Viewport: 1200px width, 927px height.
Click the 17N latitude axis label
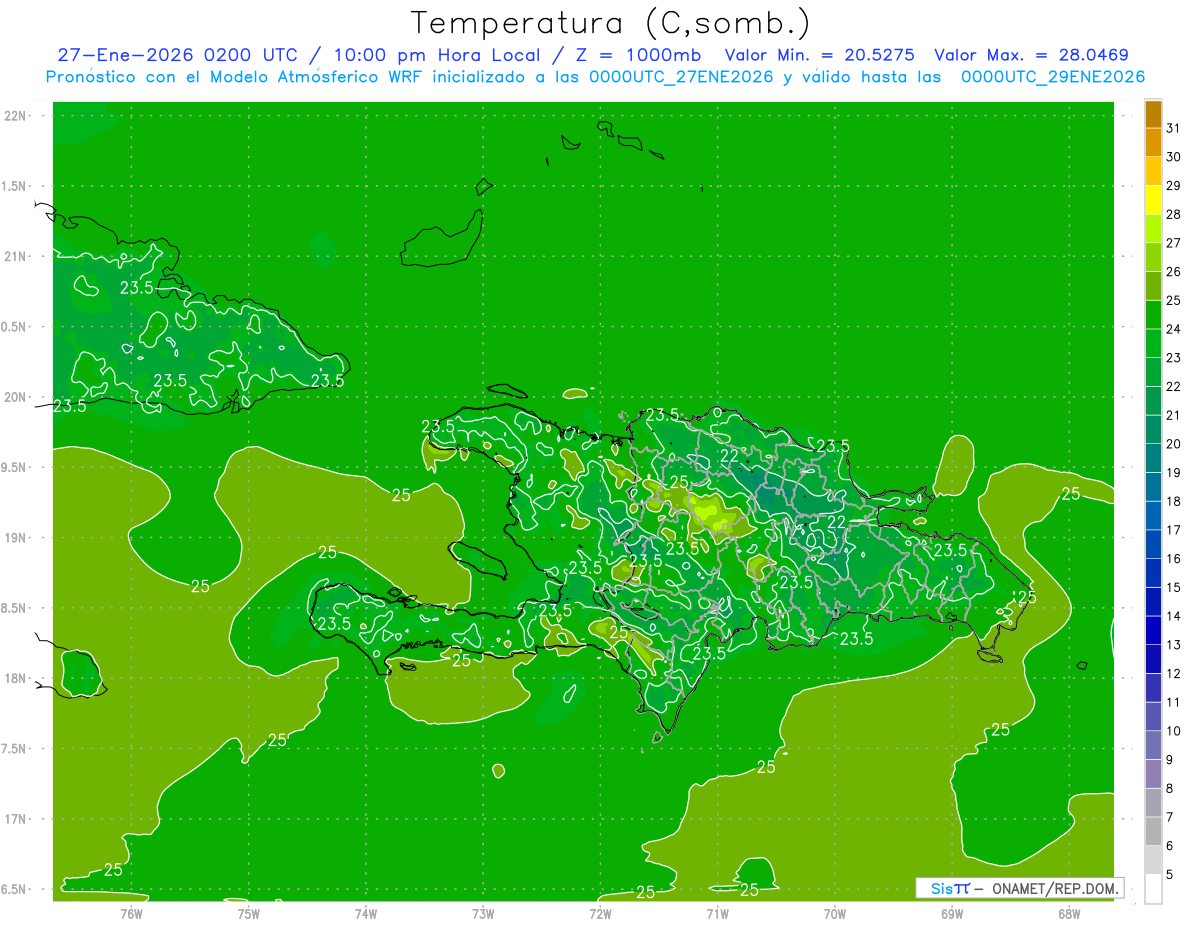click(x=17, y=820)
